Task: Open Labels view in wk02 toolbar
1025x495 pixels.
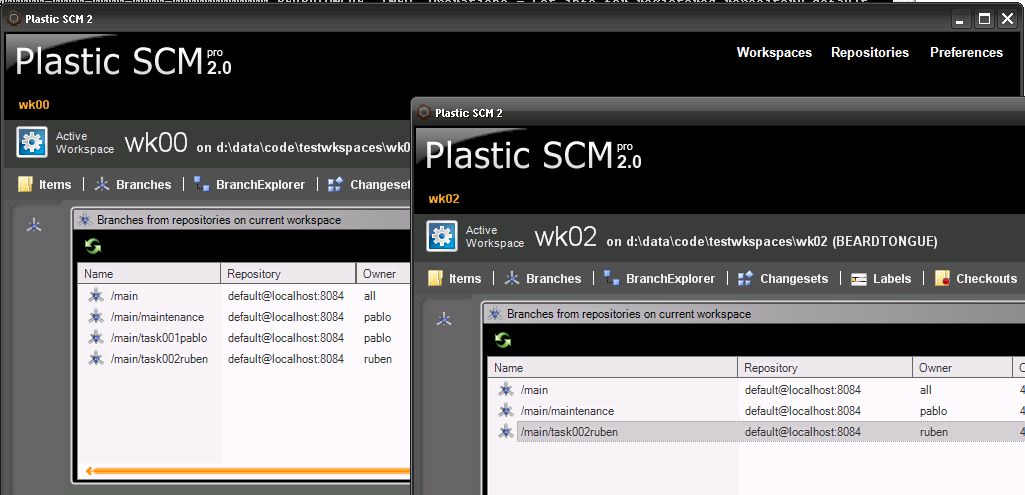Action: [881, 279]
